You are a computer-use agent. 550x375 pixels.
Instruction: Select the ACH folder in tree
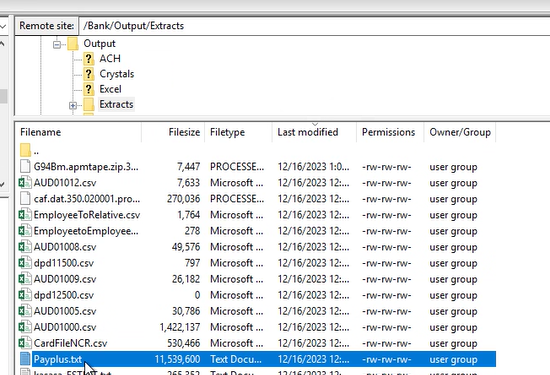110,59
